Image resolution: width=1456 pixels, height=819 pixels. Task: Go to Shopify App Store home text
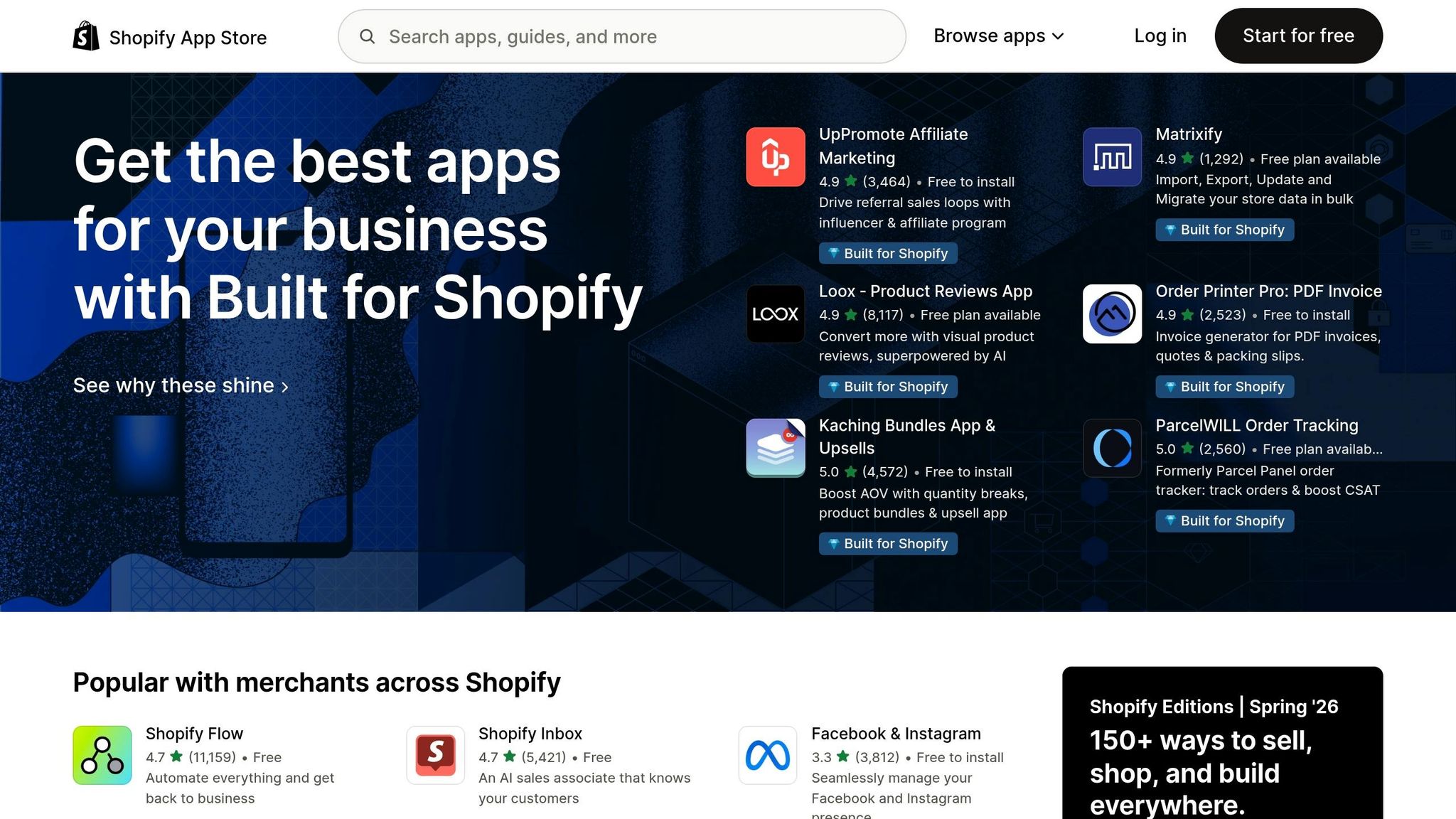click(188, 37)
